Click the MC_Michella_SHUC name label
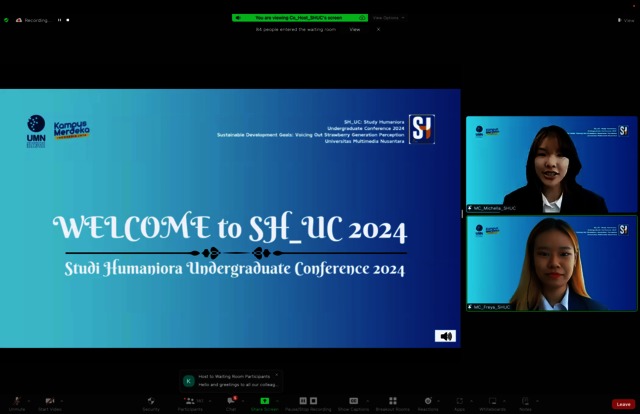Image resolution: width=640 pixels, height=414 pixels. (x=494, y=208)
